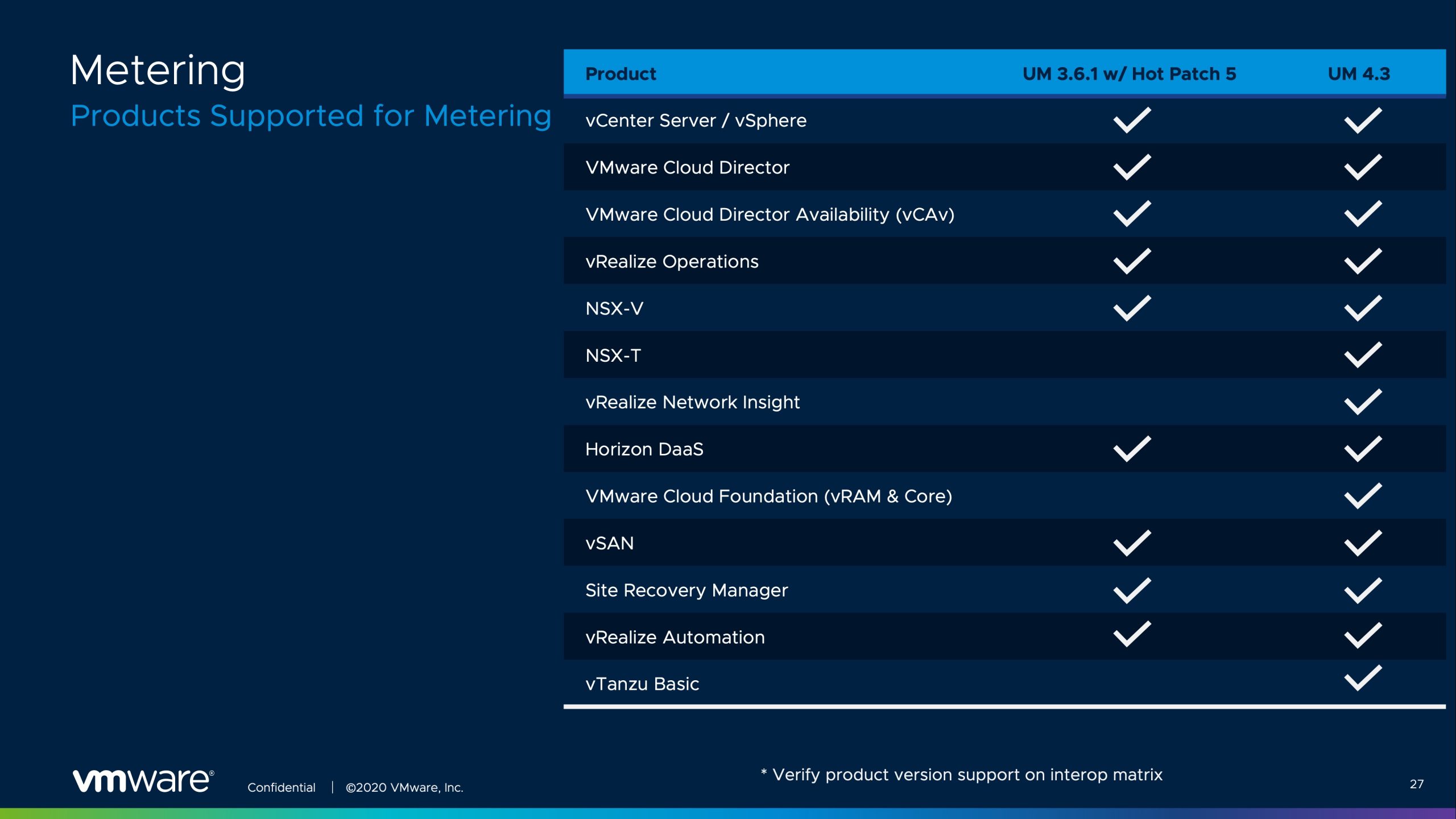
Task: Click the slide page number 27
Action: (1416, 784)
